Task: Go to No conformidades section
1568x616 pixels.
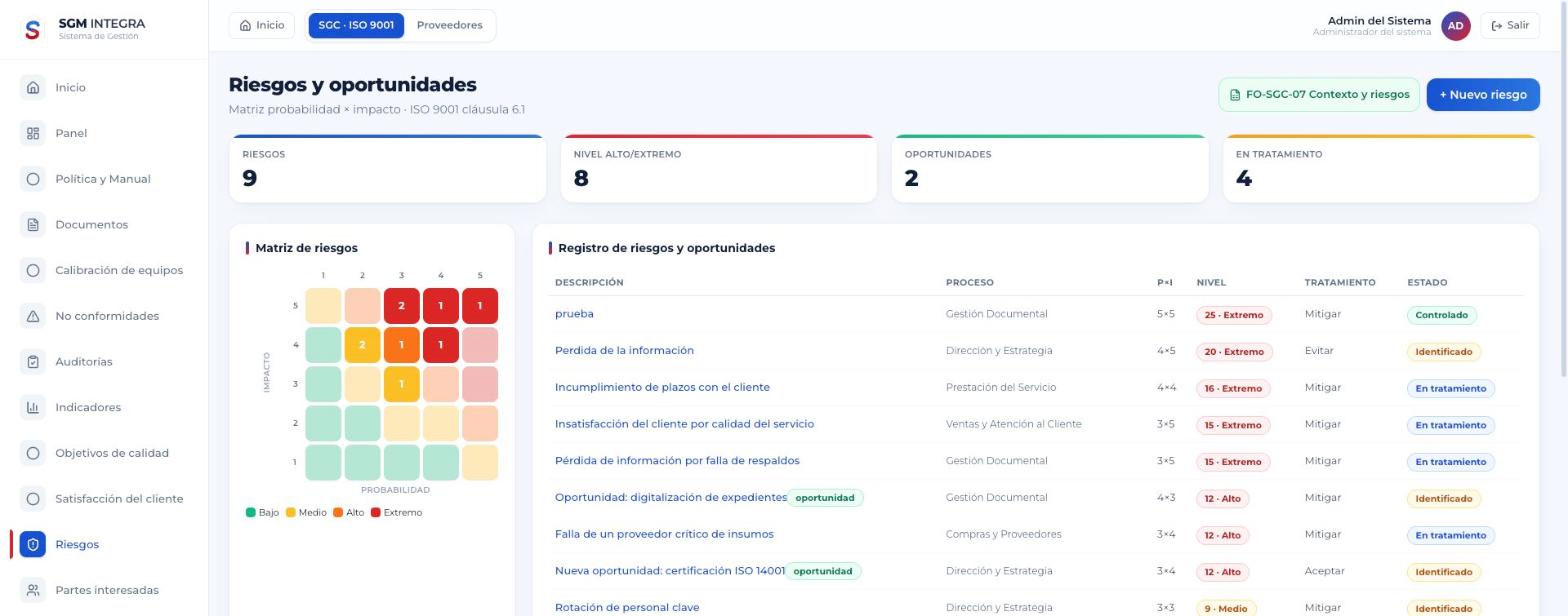Action: click(x=104, y=316)
